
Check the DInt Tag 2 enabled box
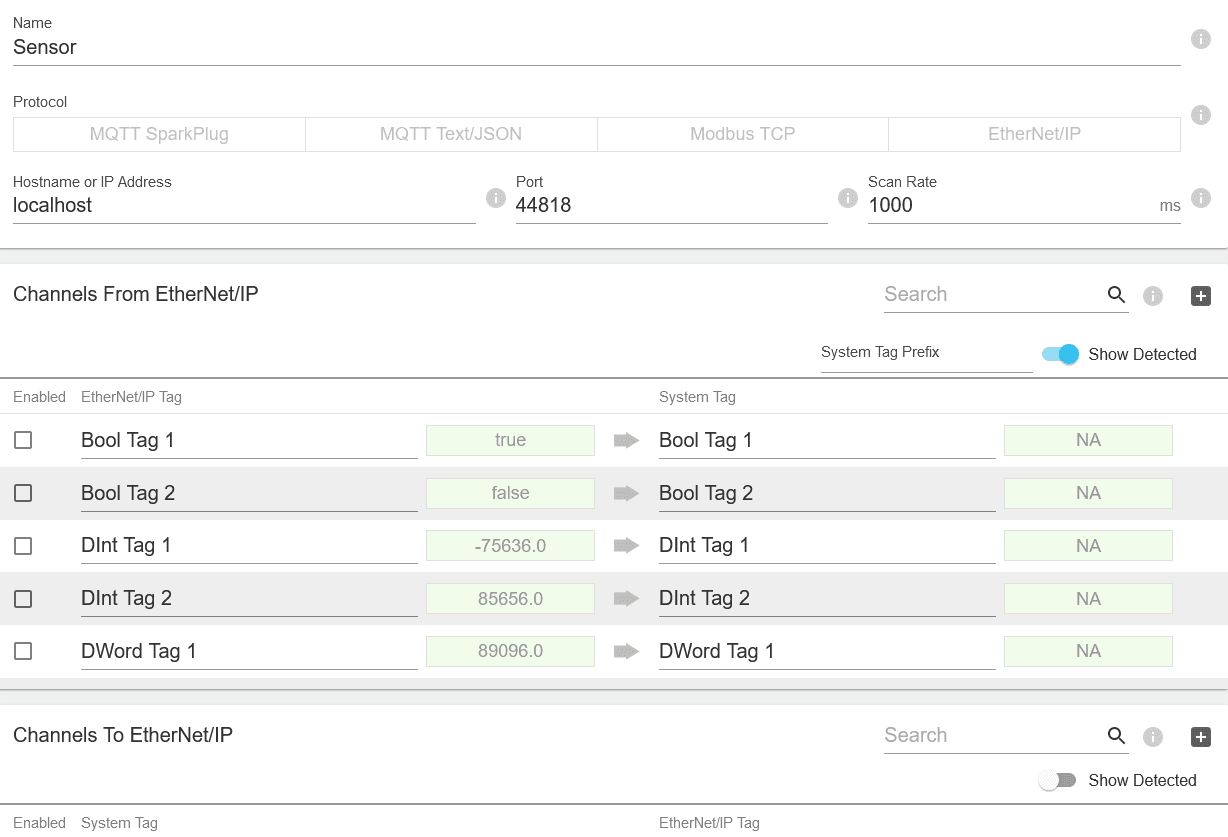point(23,598)
